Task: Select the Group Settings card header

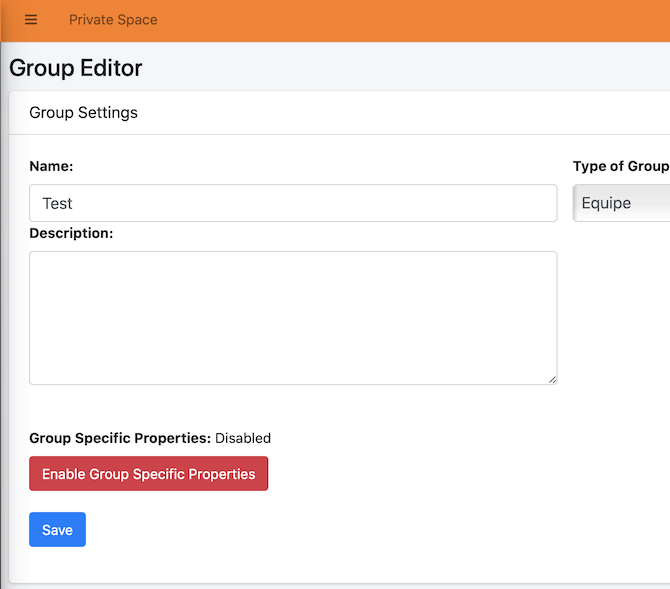Action: pos(339,113)
